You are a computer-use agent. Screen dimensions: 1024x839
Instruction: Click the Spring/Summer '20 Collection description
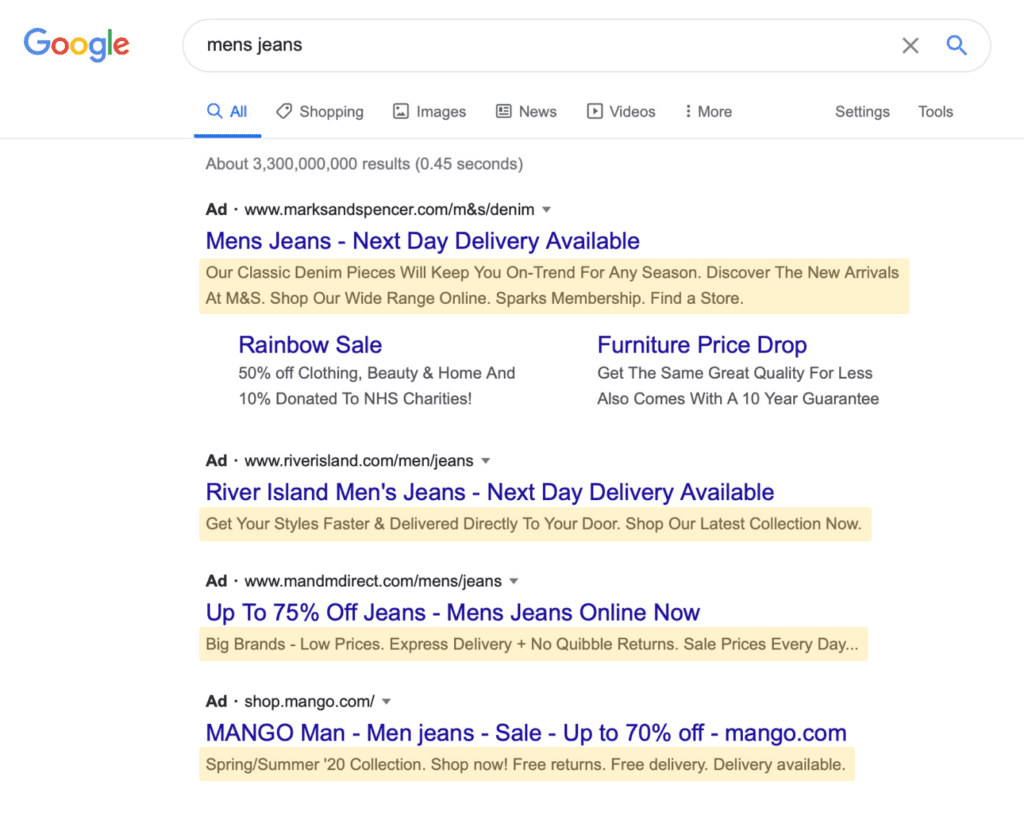pyautogui.click(x=526, y=765)
